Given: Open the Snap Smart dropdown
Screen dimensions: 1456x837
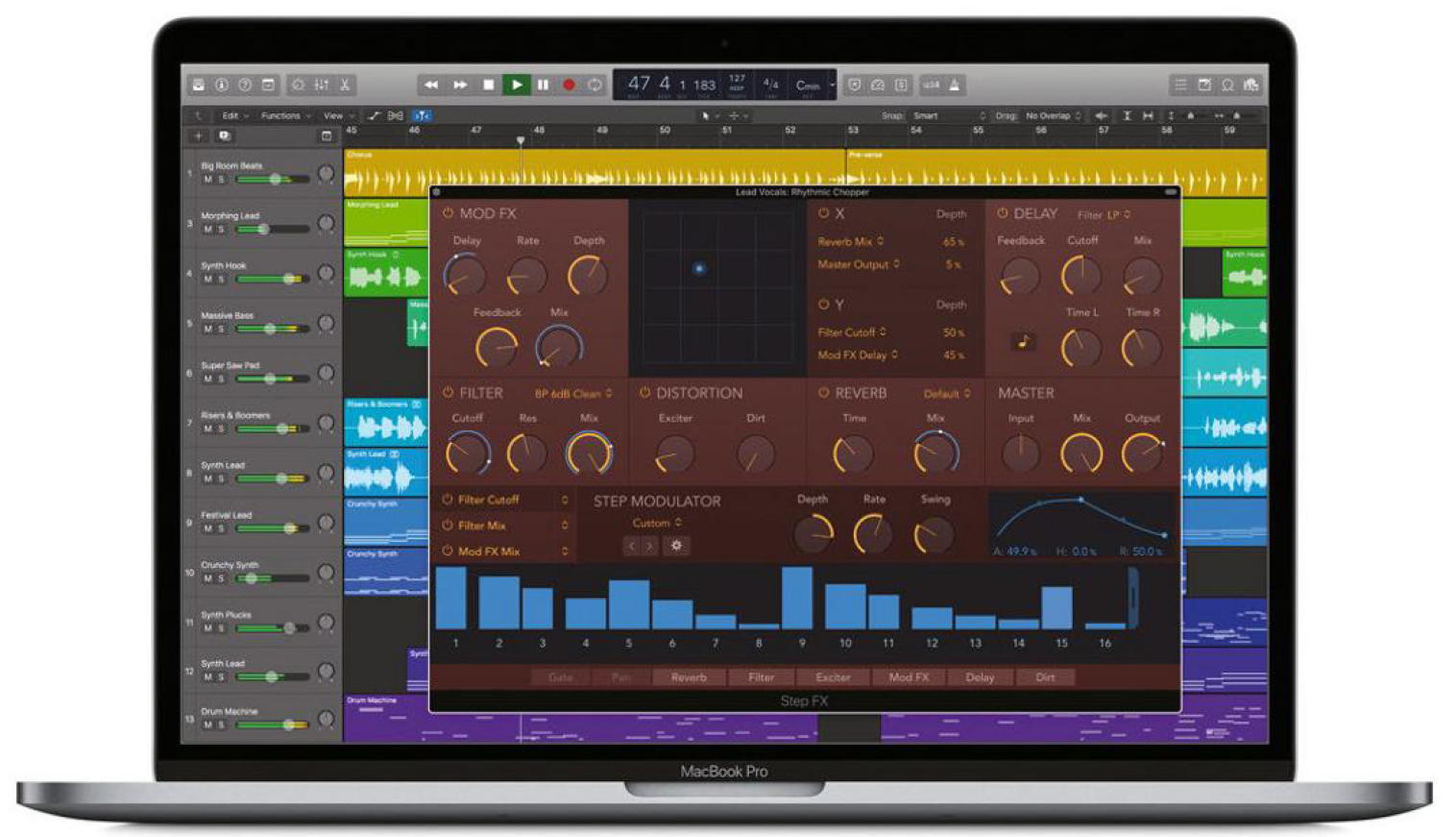Looking at the screenshot, I should 949,115.
